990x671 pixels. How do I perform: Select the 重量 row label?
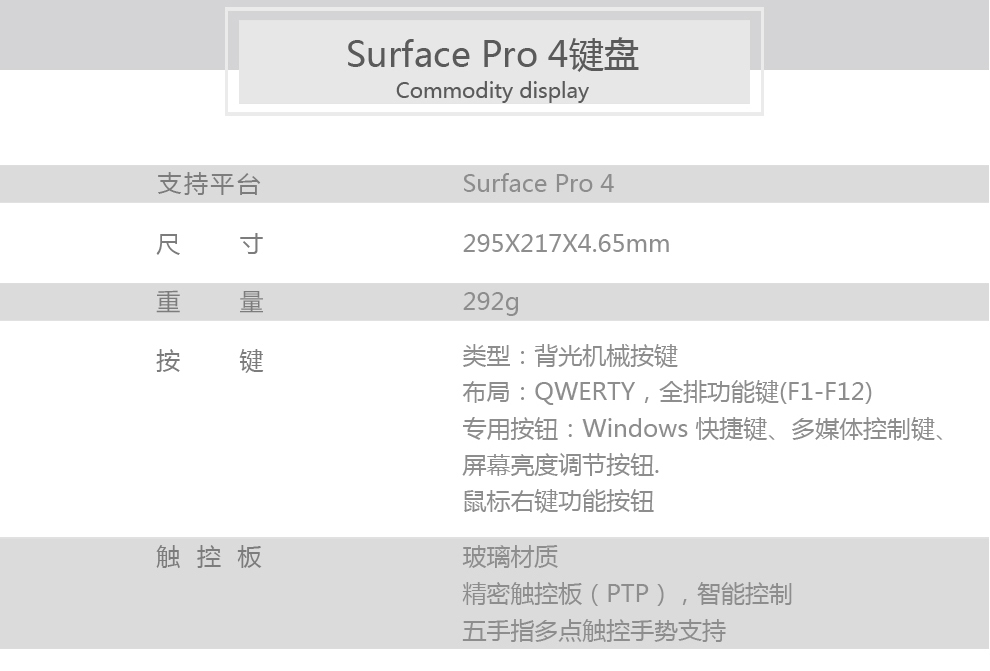(208, 302)
